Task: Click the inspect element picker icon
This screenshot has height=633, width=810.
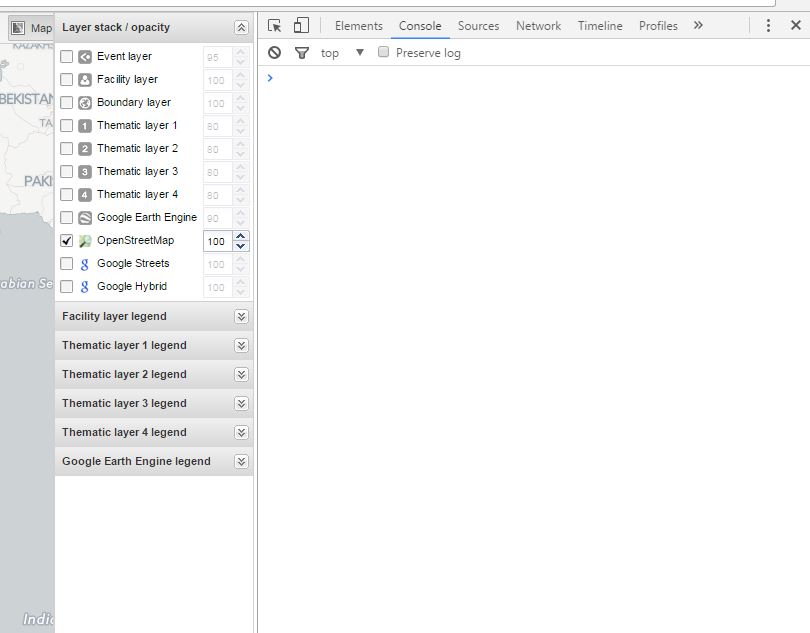Action: (275, 26)
